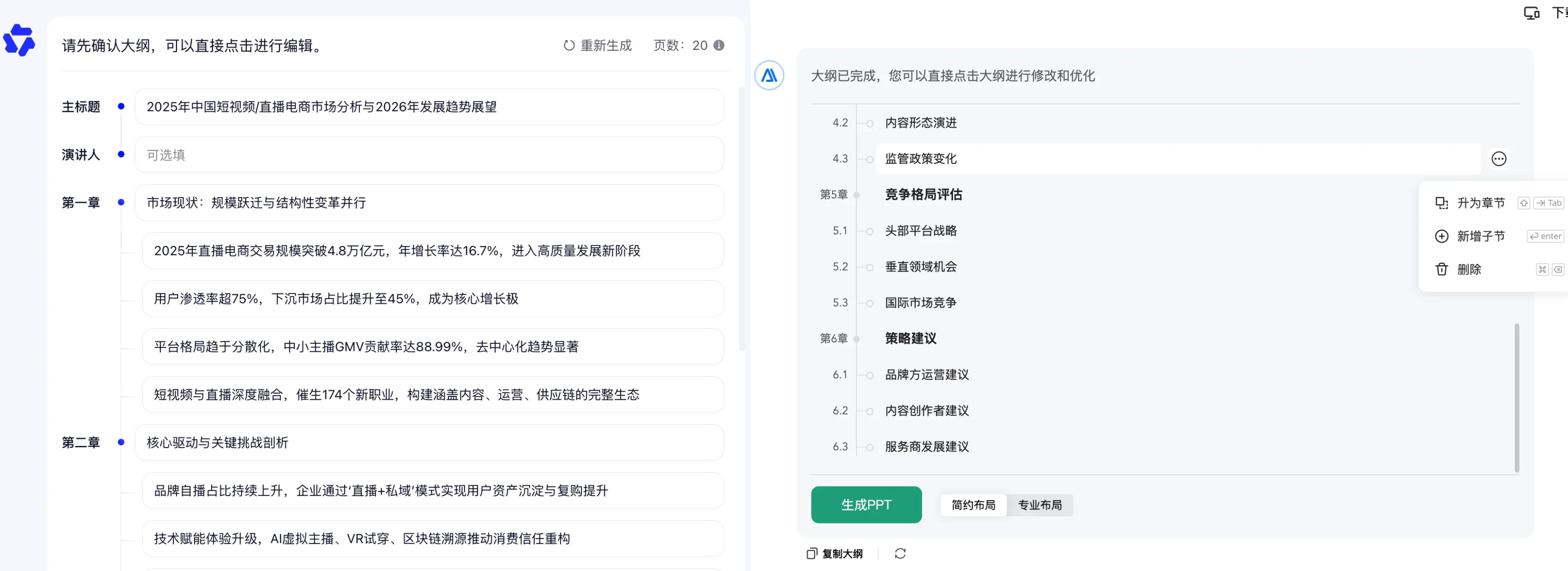Open the three-dot menu beside 监管政策变化
The width and height of the screenshot is (1568, 571).
1499,159
